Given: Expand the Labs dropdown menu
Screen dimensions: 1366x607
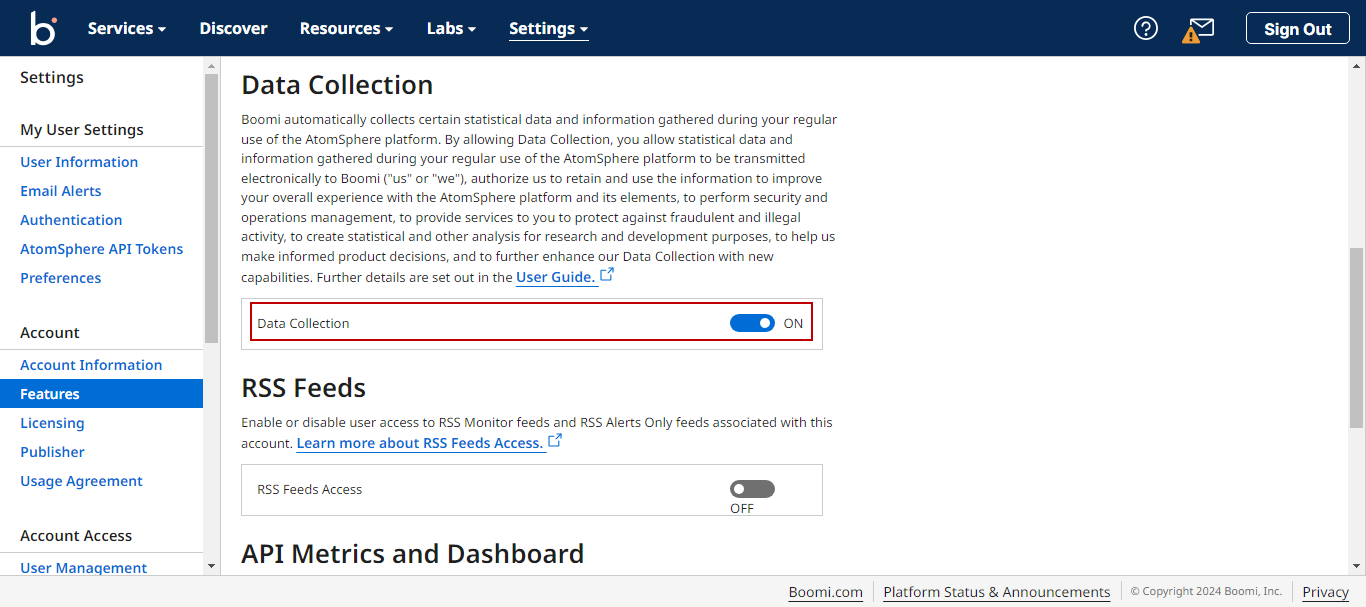Looking at the screenshot, I should tap(451, 28).
